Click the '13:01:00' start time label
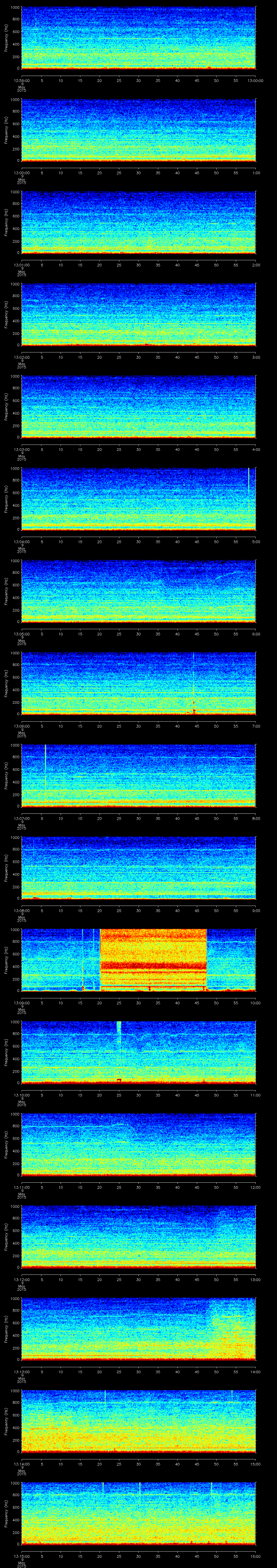Viewport: 277px width, 1568px height. [x=22, y=264]
